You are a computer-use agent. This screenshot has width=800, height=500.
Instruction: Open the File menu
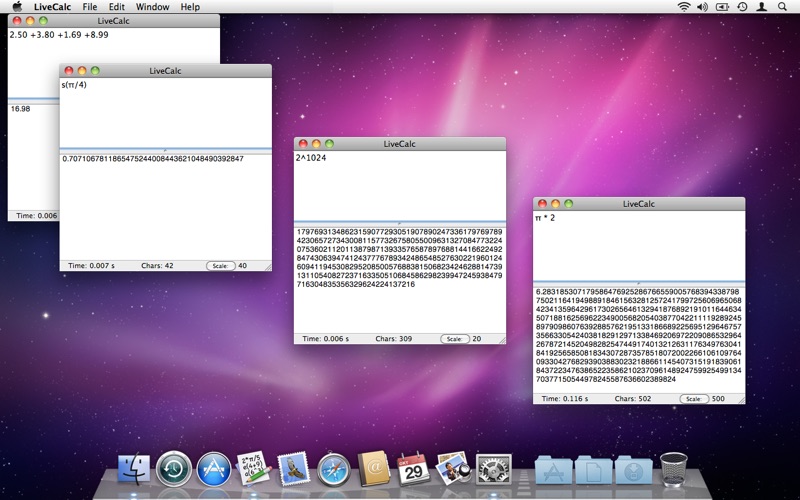[90, 7]
